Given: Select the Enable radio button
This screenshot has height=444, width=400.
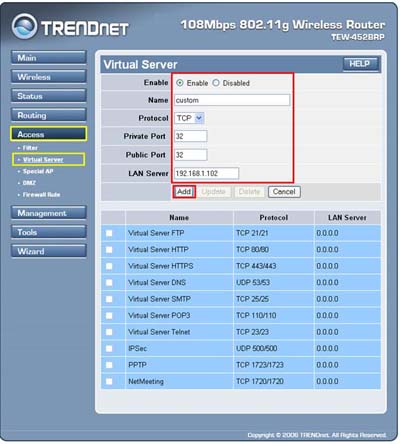Looking at the screenshot, I should pos(180,83).
